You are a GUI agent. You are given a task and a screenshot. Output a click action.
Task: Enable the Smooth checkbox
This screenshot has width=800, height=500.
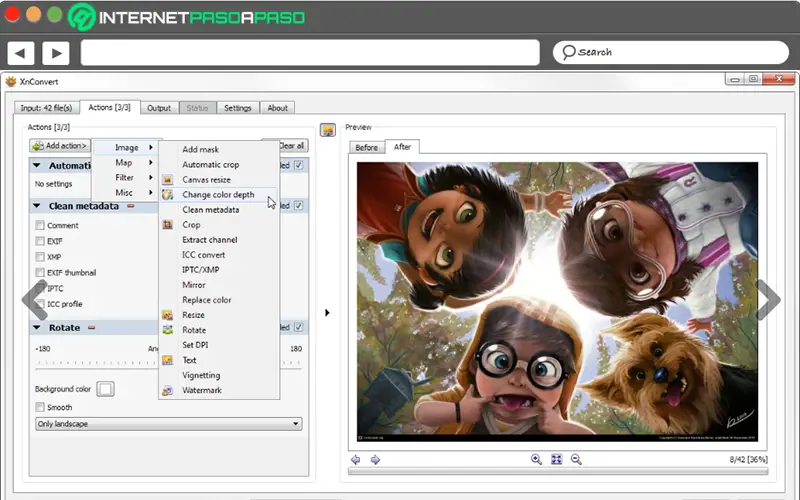pyautogui.click(x=40, y=407)
